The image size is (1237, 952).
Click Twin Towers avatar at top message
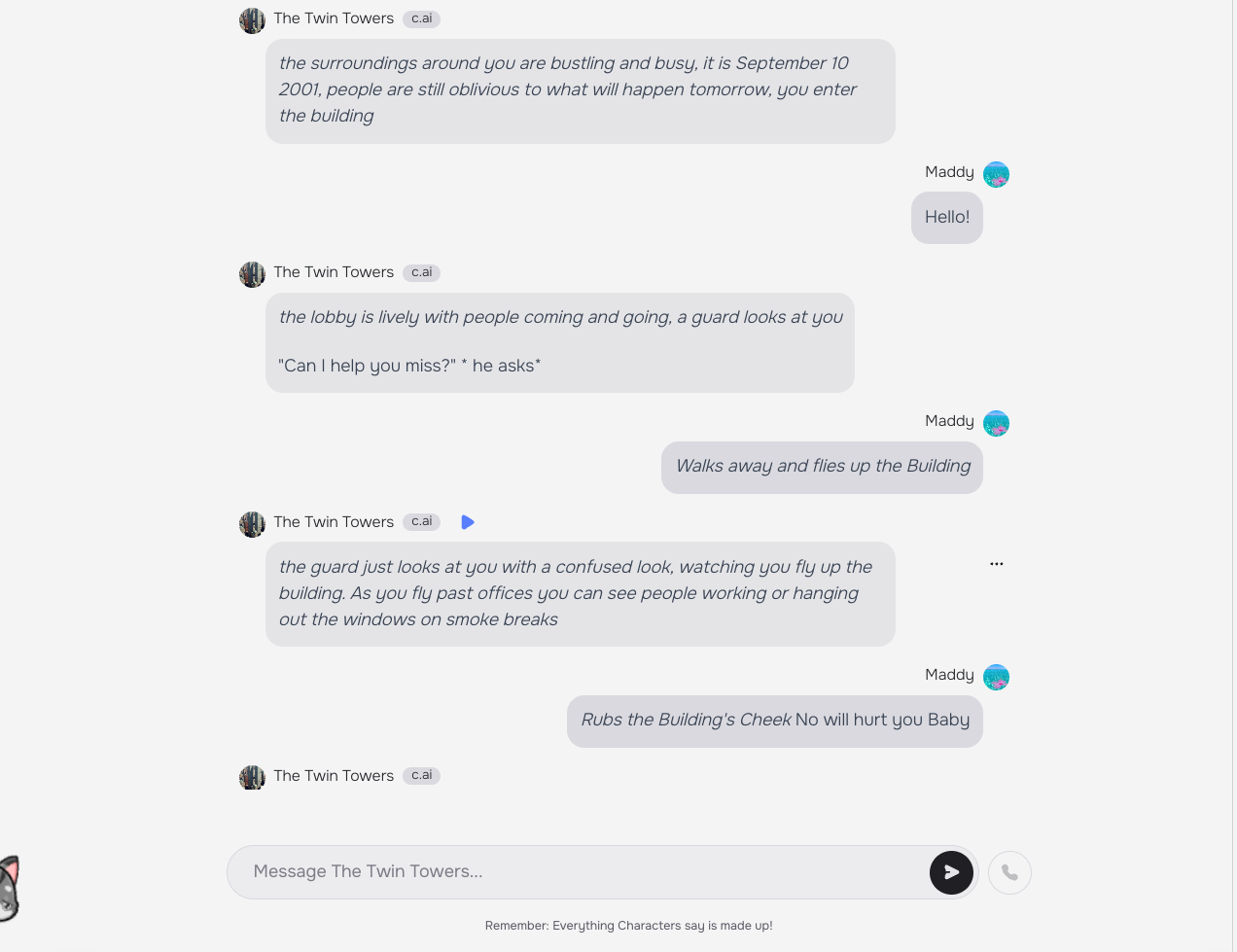coord(252,20)
